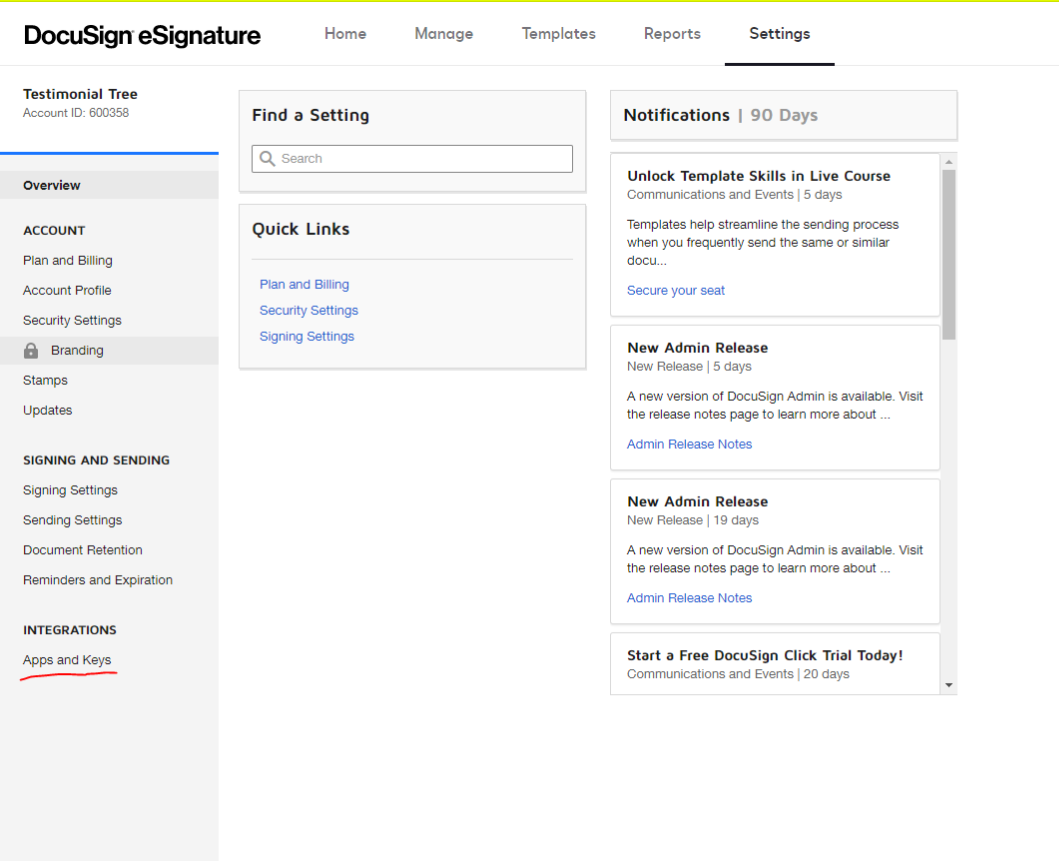Open Document Retention settings
The image size is (1059, 861).
click(82, 550)
